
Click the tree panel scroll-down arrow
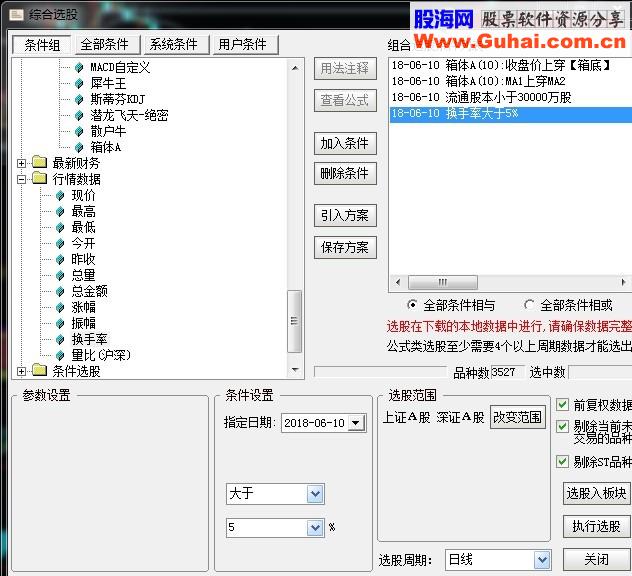(295, 369)
